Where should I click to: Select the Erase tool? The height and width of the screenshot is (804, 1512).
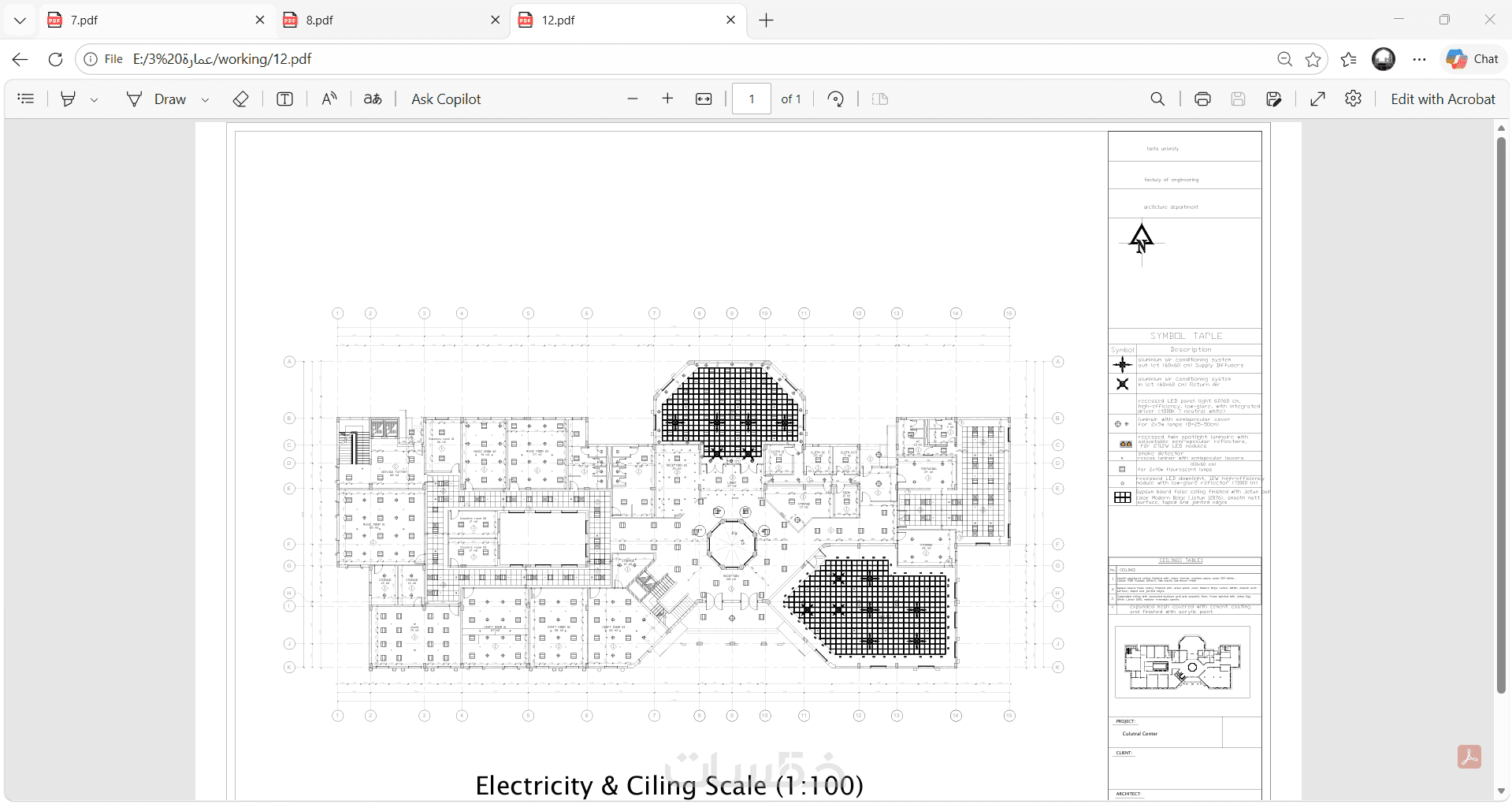coord(241,99)
